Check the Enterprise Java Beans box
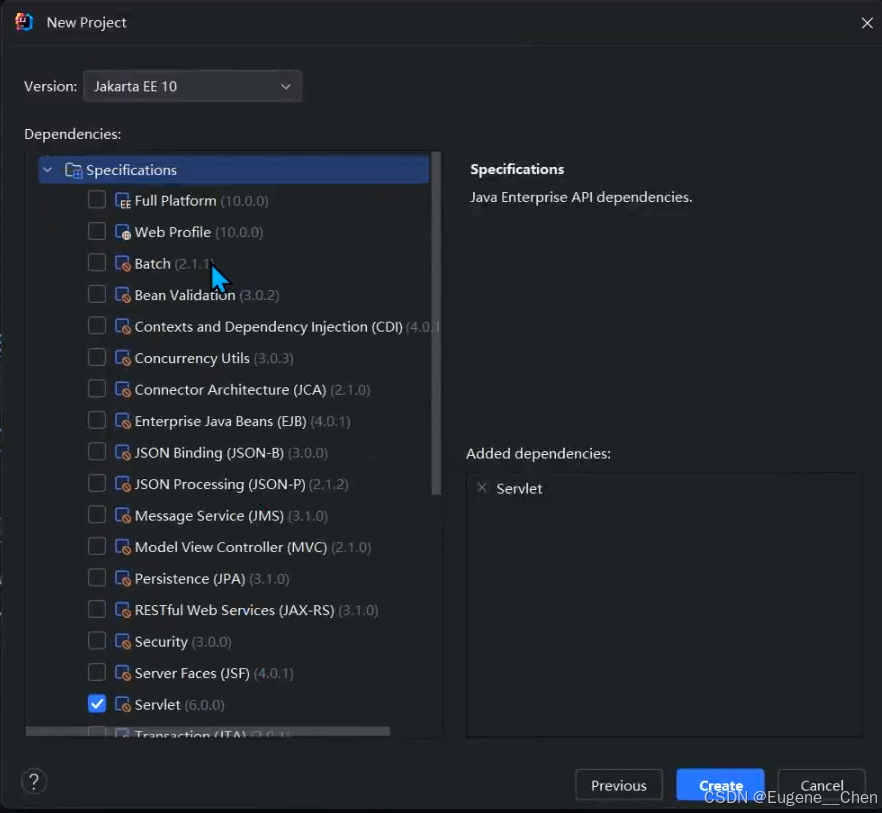 point(97,420)
